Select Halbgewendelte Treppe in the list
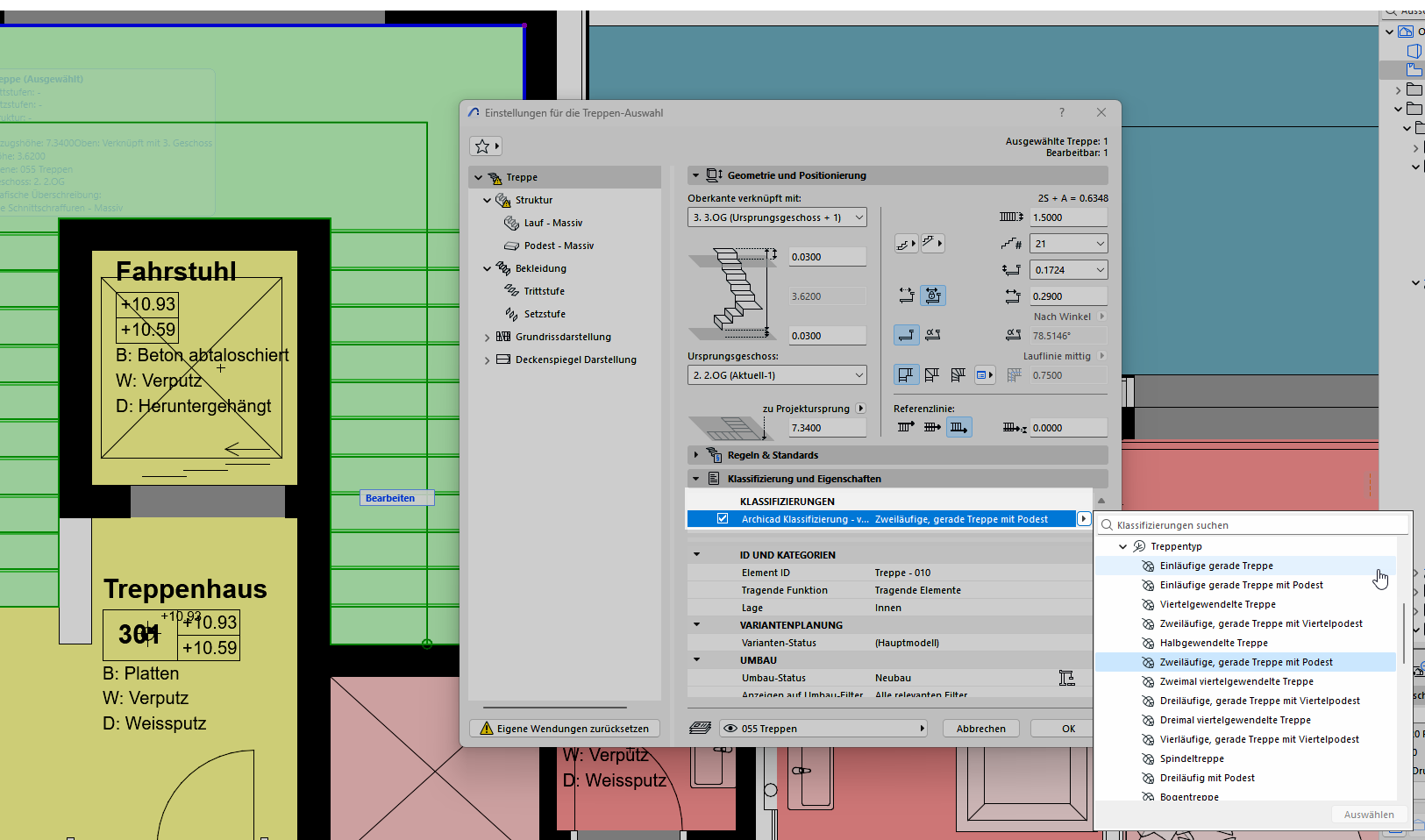The width and height of the screenshot is (1425, 840). [x=1213, y=643]
